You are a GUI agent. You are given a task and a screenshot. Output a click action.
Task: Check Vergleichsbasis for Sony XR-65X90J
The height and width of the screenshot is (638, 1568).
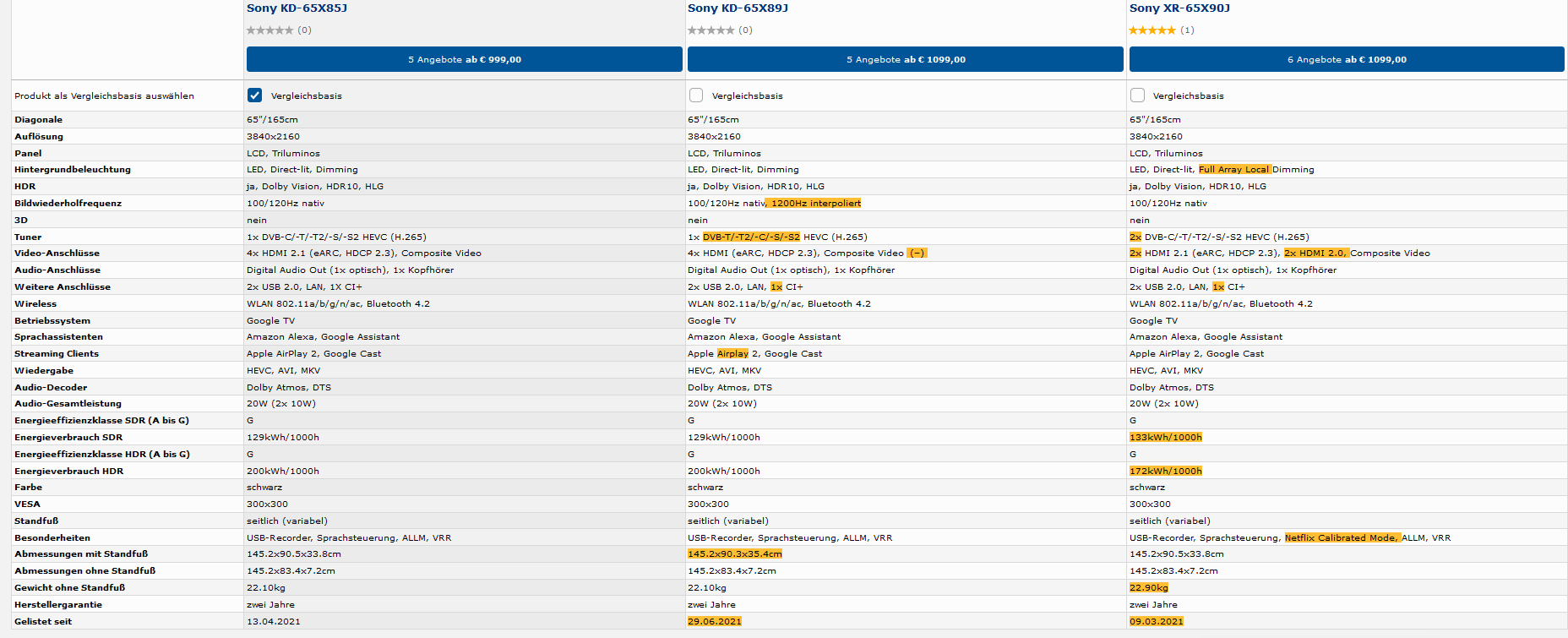[1137, 95]
